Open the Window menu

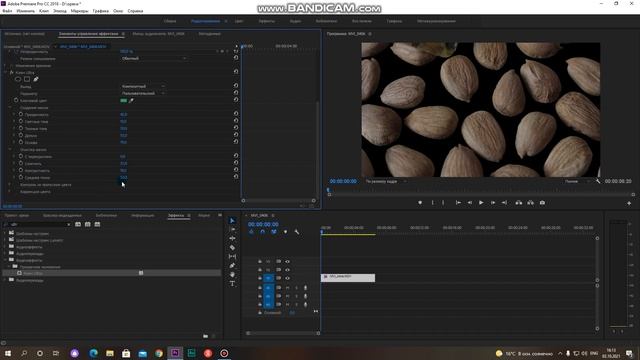click(x=118, y=11)
